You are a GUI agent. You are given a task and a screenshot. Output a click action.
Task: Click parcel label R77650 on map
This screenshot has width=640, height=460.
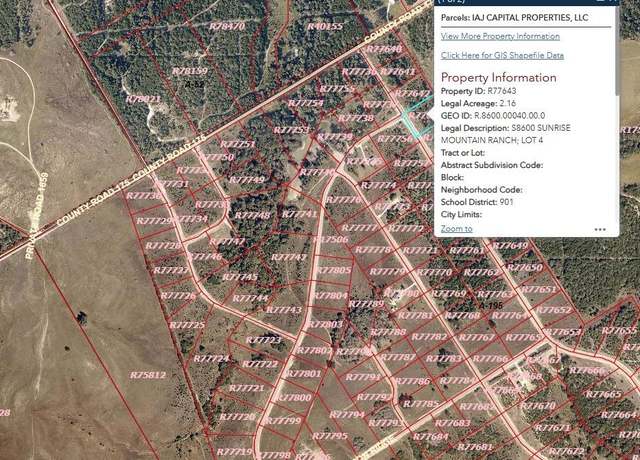pos(524,267)
